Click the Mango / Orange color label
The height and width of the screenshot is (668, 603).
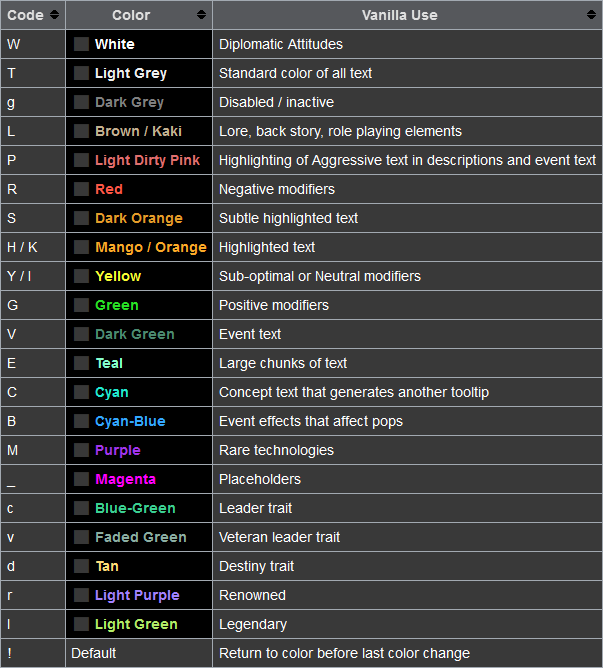pyautogui.click(x=150, y=247)
